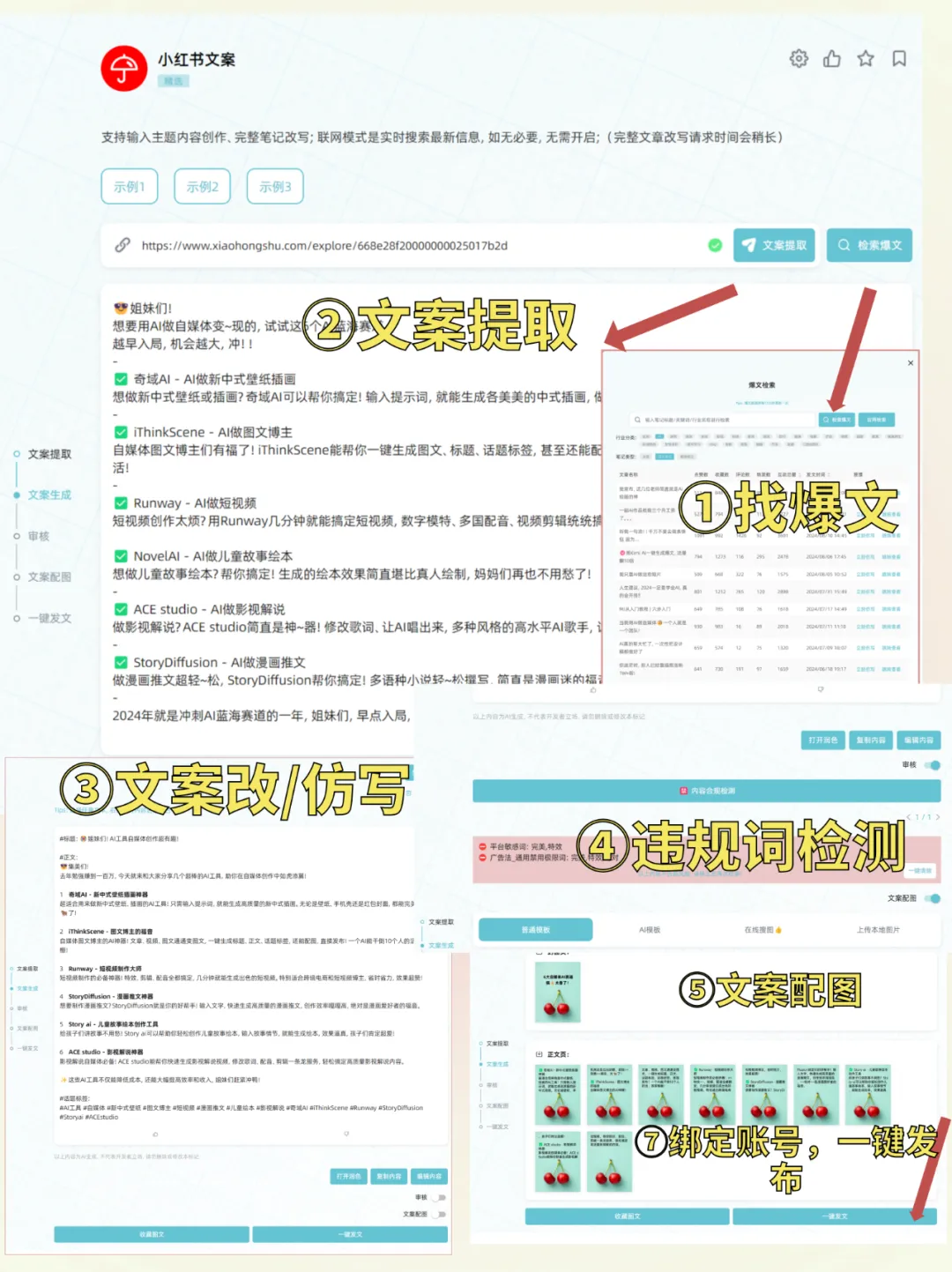Click the link icon in the URL field
This screenshot has width=952, height=1272.
tap(123, 246)
